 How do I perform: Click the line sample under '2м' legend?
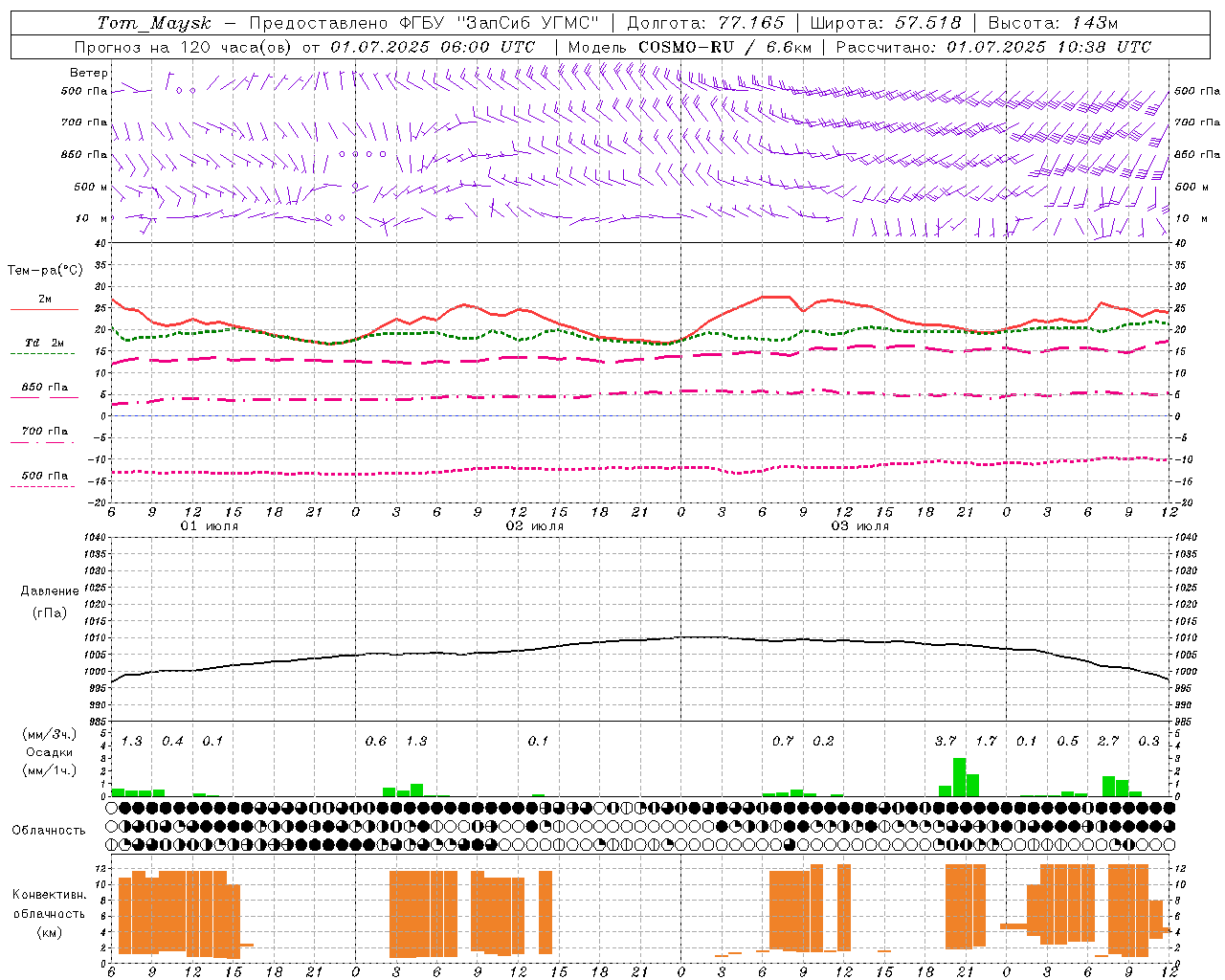tap(44, 310)
